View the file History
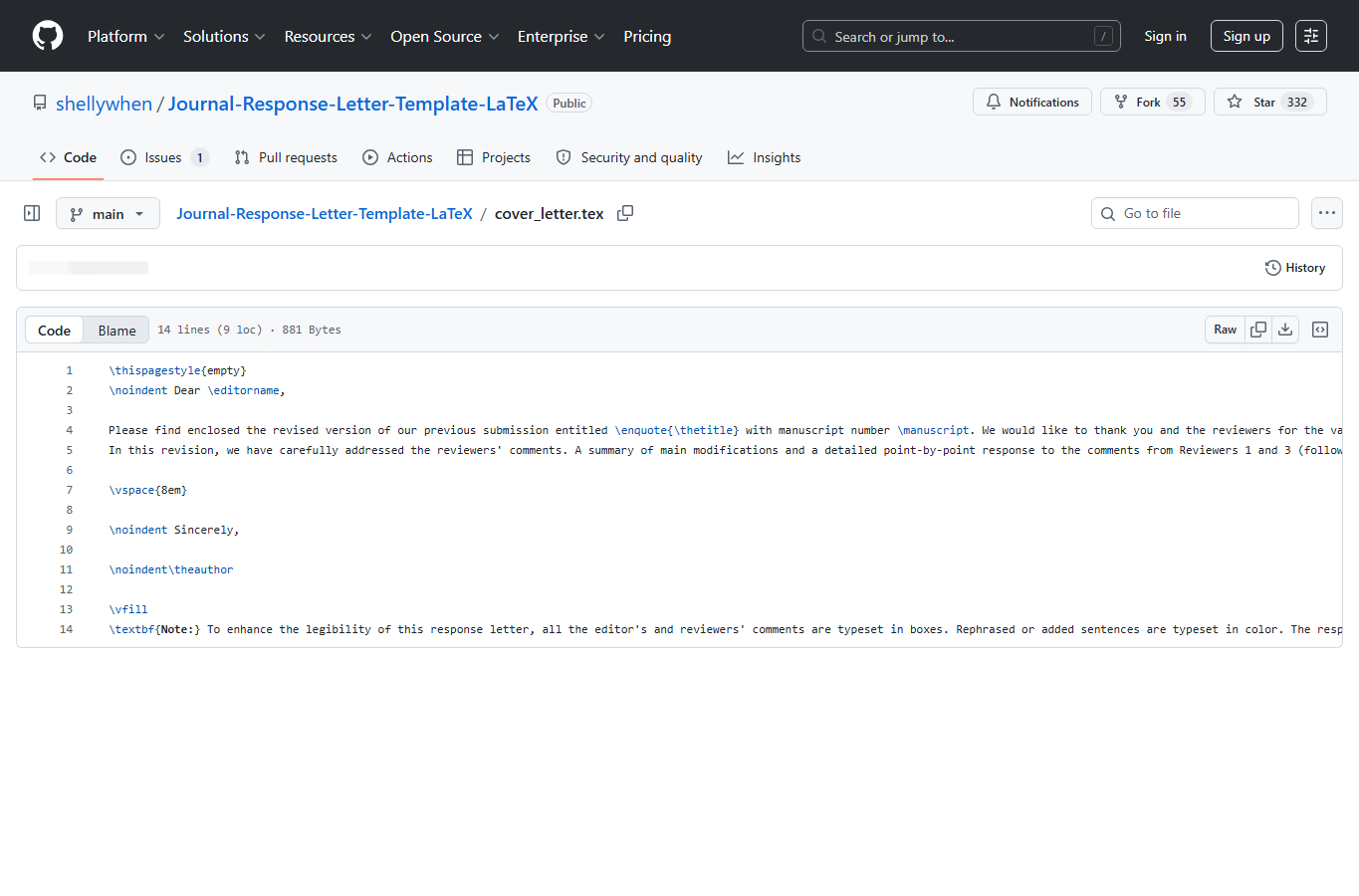This screenshot has height=896, width=1359. (x=1295, y=268)
